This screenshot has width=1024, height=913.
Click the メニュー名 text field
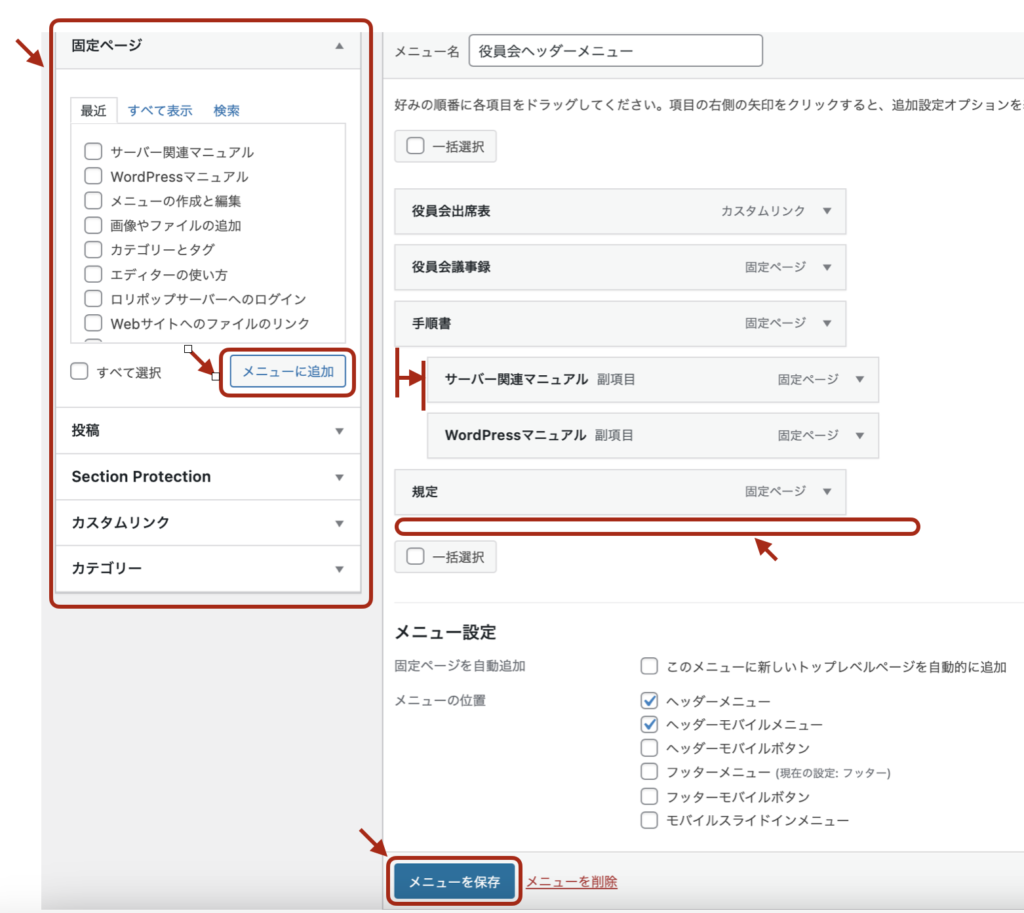(615, 51)
